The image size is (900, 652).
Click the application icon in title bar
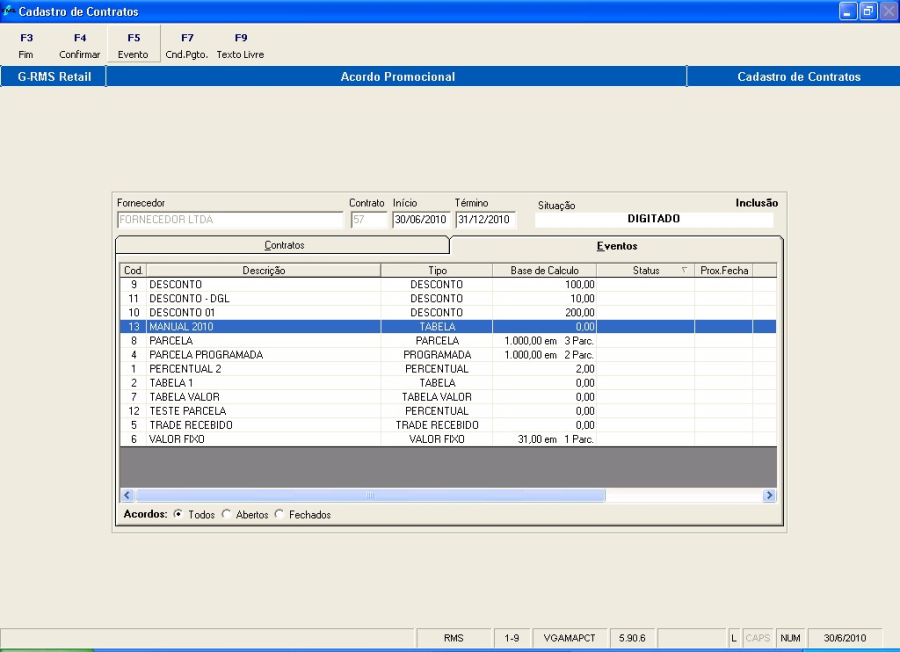[x=9, y=10]
